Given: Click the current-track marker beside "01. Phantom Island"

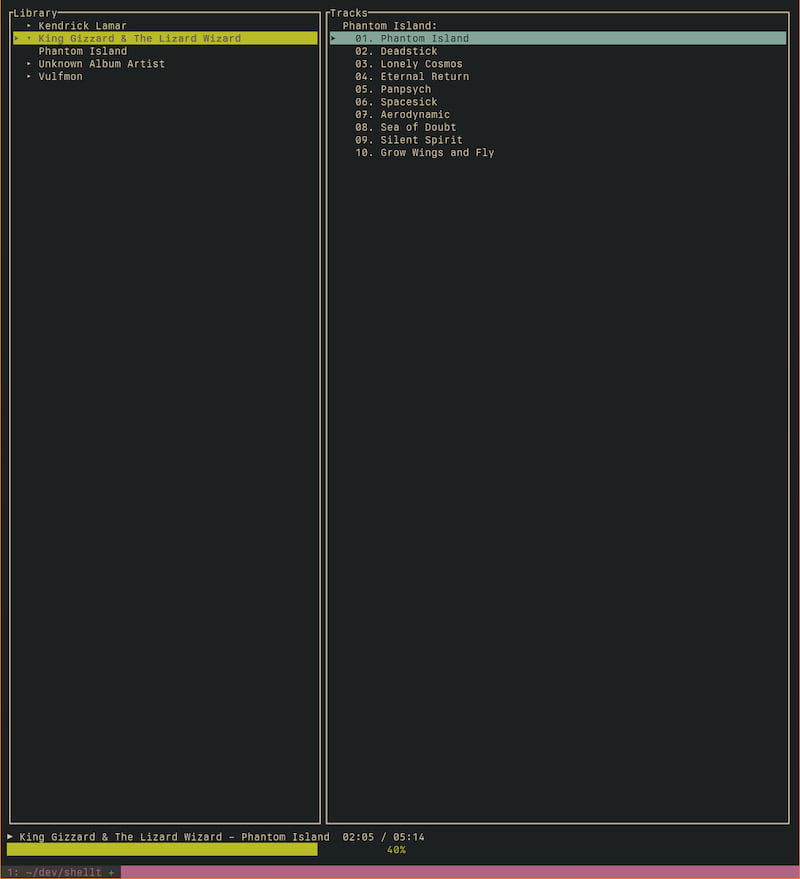Looking at the screenshot, I should (x=333, y=38).
